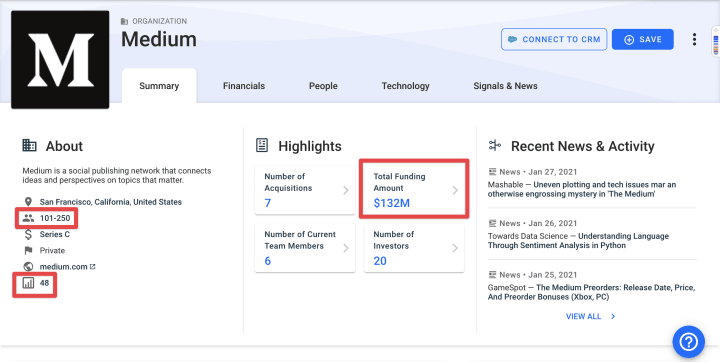Click the $132M funding value
Screen dimensions: 720x362
tap(391, 203)
